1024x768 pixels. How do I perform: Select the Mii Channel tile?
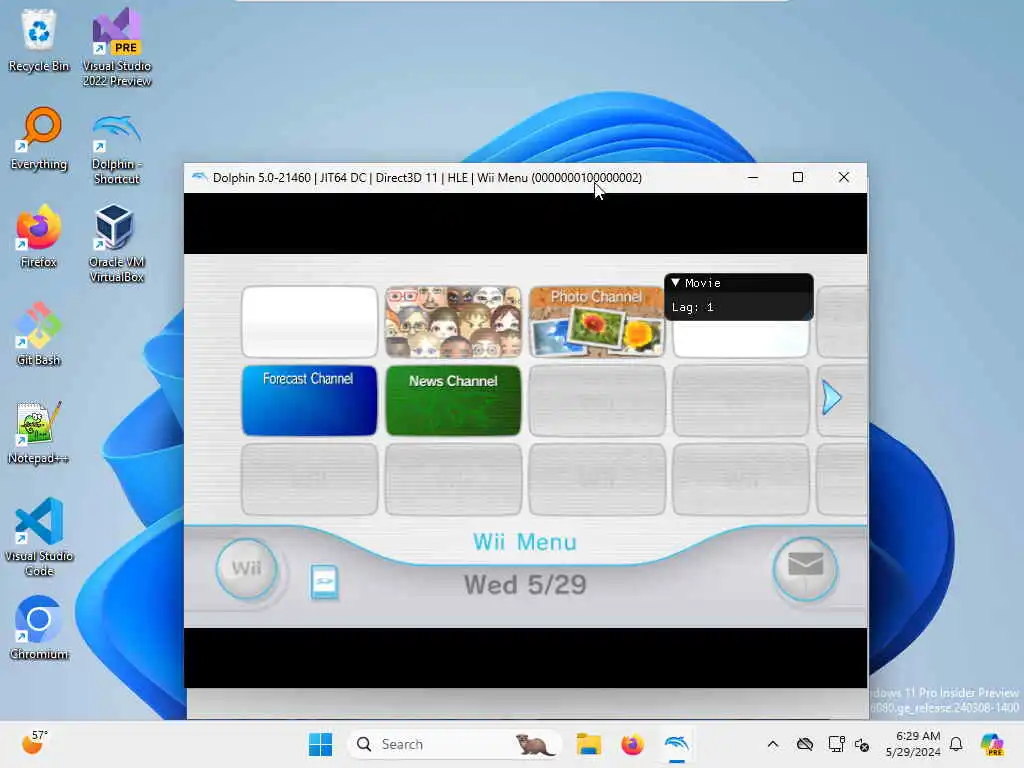[x=453, y=322]
